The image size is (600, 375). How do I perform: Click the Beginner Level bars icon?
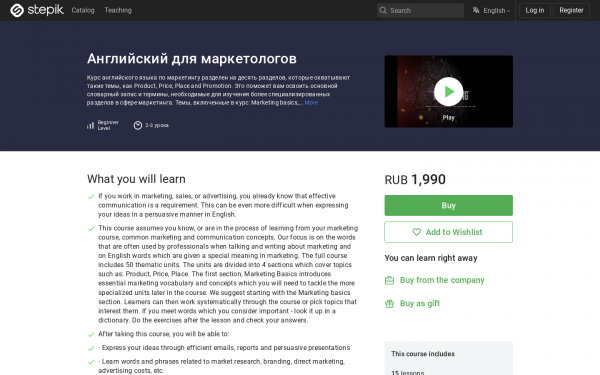tap(90, 125)
